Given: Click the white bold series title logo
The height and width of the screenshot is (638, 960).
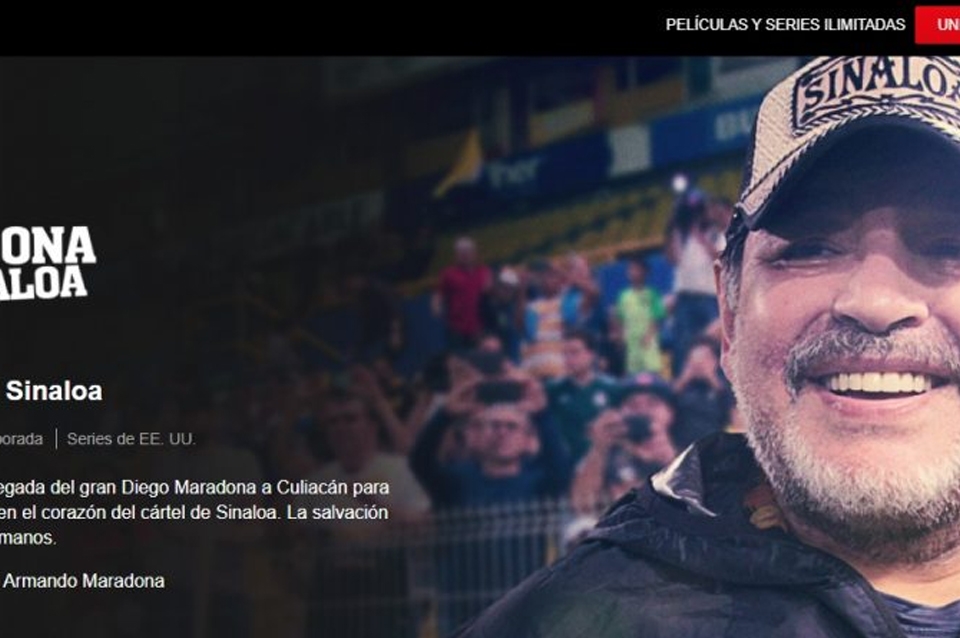Looking at the screenshot, I should [x=47, y=263].
